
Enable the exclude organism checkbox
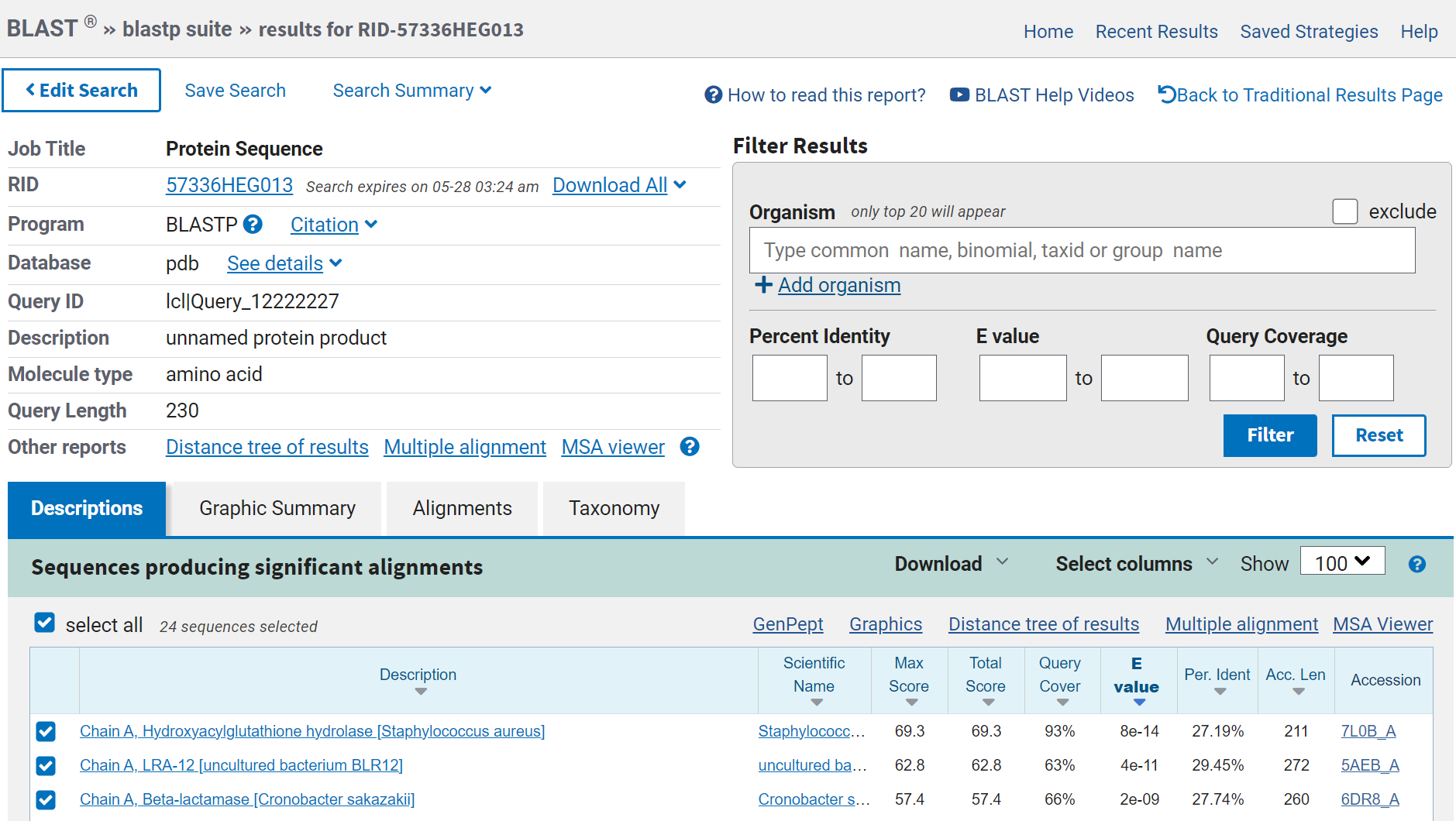[1345, 211]
